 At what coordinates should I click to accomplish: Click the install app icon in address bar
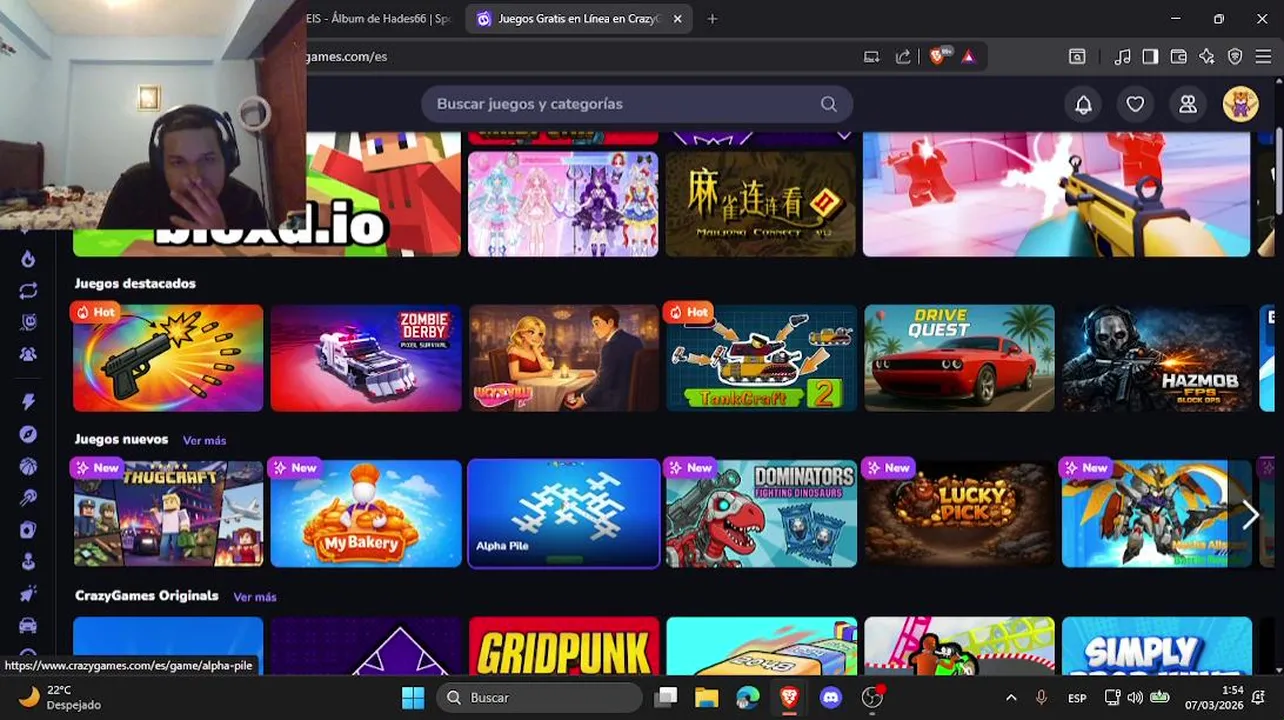tap(871, 57)
